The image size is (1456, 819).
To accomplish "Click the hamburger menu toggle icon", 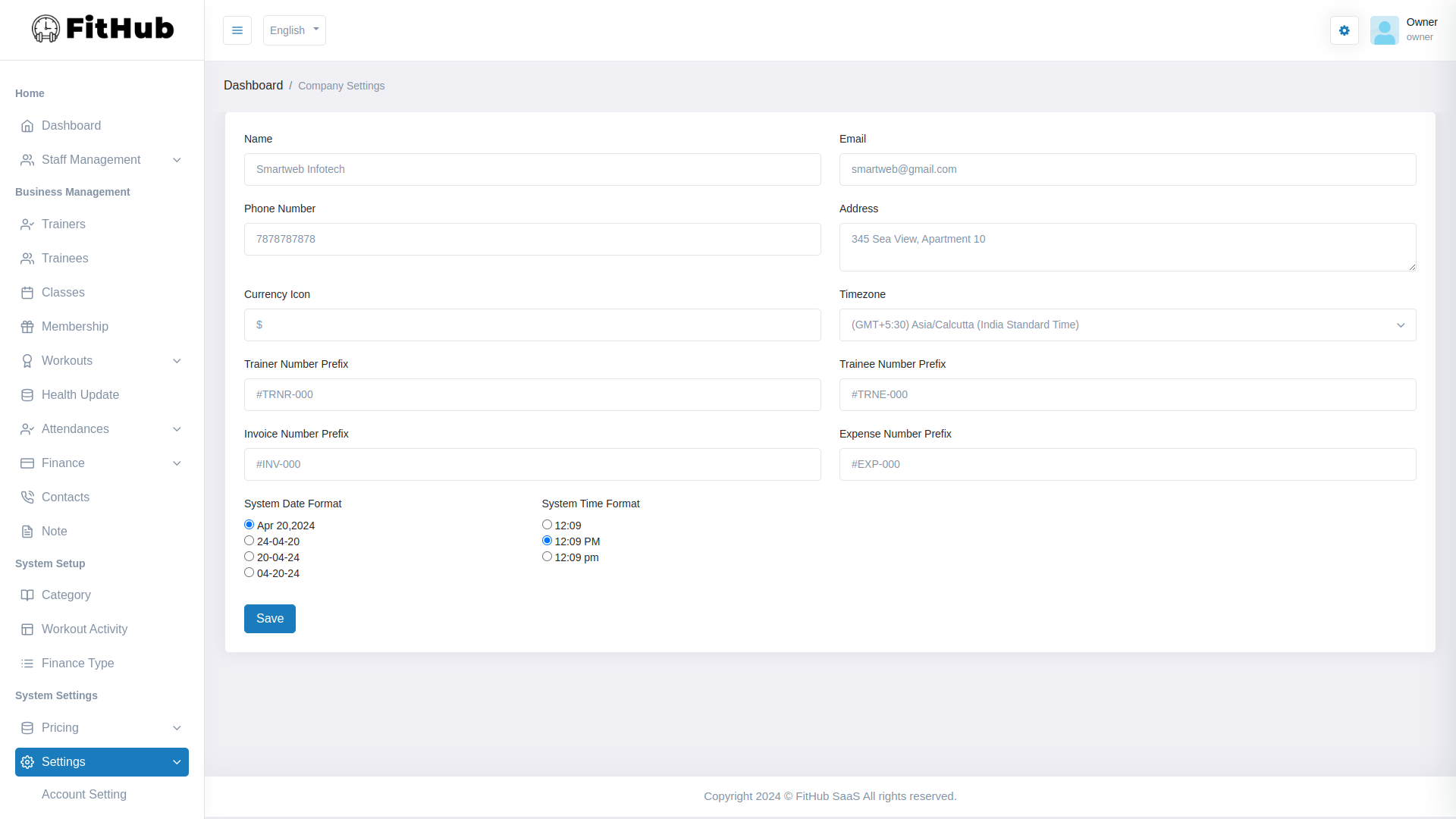I will 237,30.
